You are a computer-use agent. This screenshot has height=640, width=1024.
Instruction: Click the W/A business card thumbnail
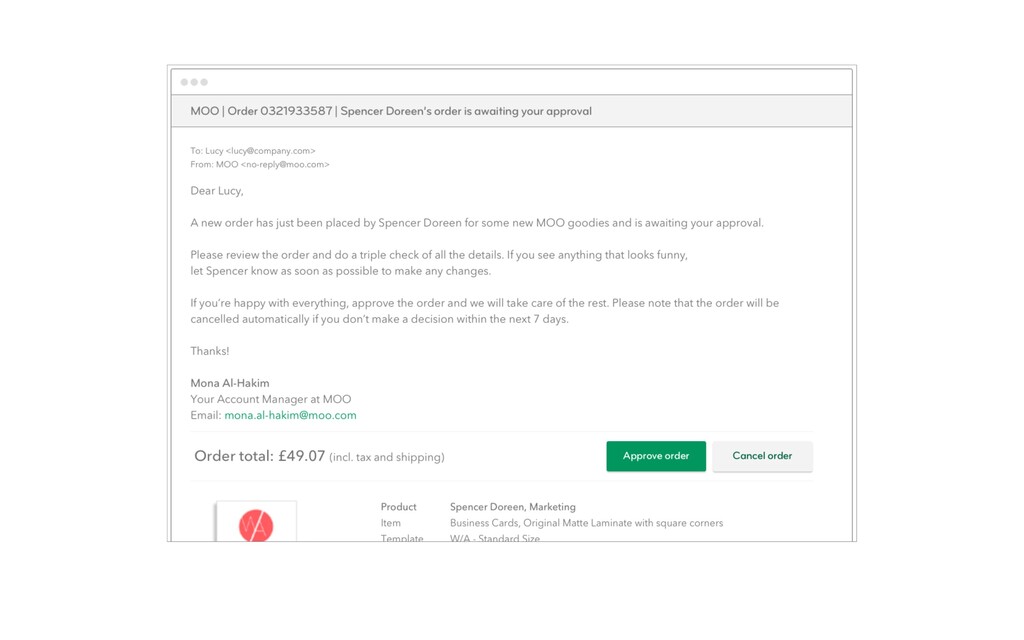click(256, 521)
